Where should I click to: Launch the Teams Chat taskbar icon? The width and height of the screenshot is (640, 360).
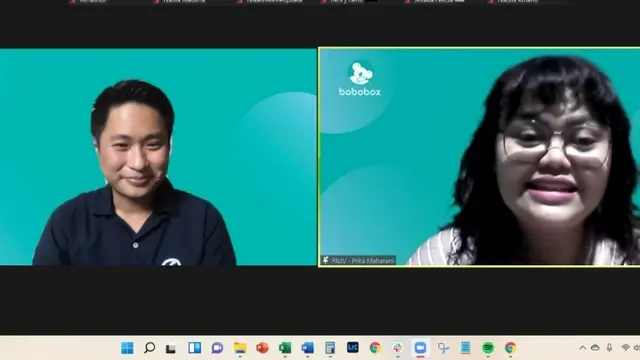click(217, 348)
